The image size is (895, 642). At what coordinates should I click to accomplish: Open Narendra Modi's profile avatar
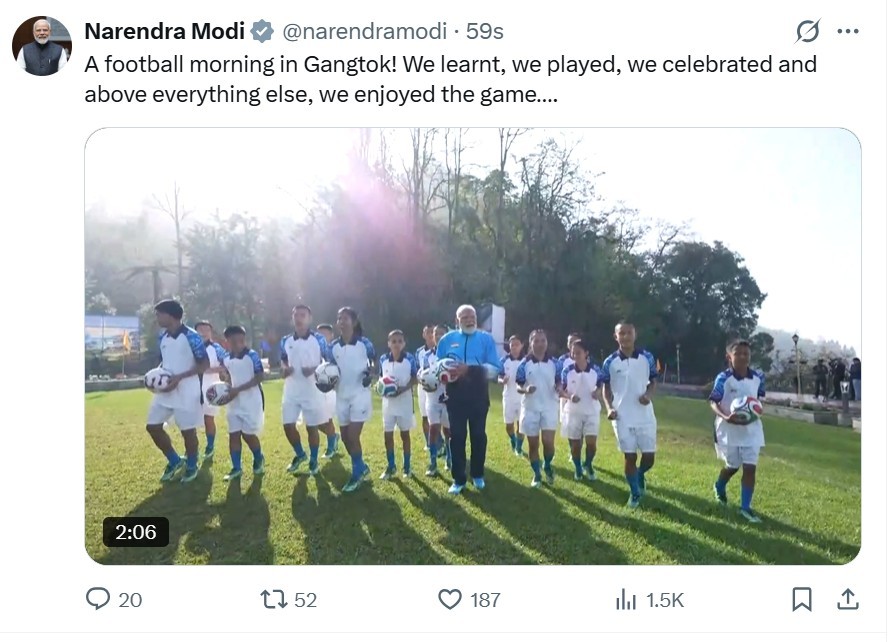pyautogui.click(x=41, y=46)
